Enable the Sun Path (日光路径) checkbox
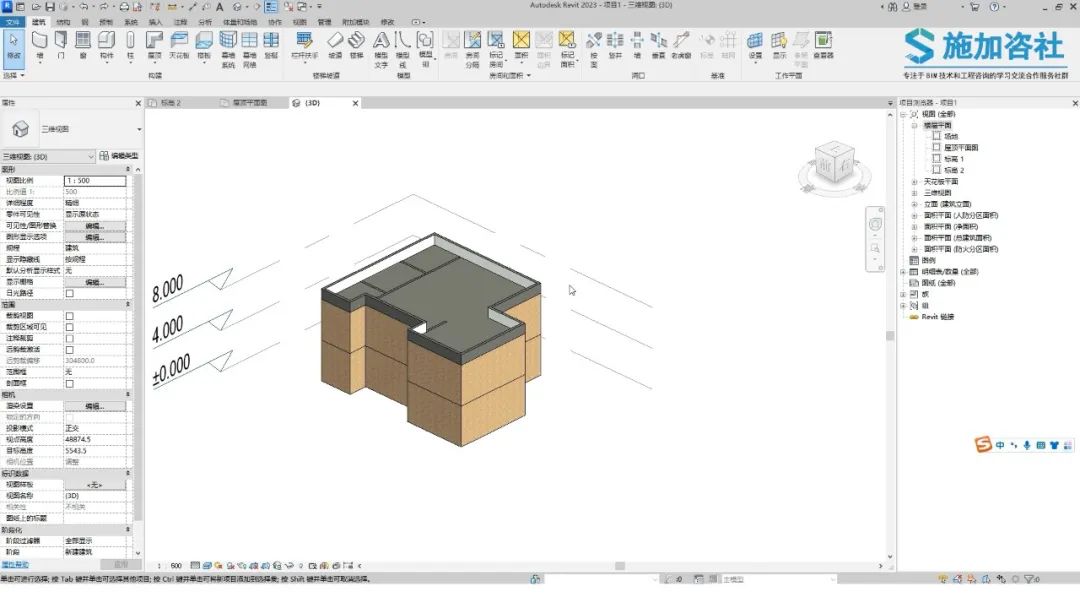Viewport: 1080px width, 608px height. [70, 293]
